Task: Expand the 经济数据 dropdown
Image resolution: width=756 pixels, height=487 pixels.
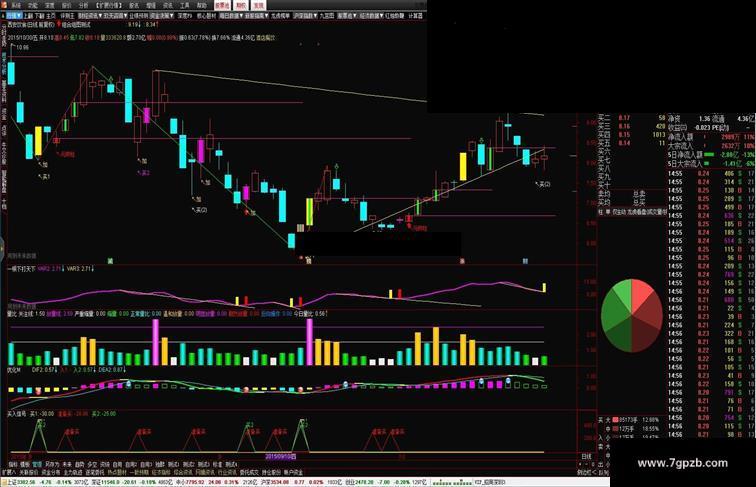Action: (370, 16)
